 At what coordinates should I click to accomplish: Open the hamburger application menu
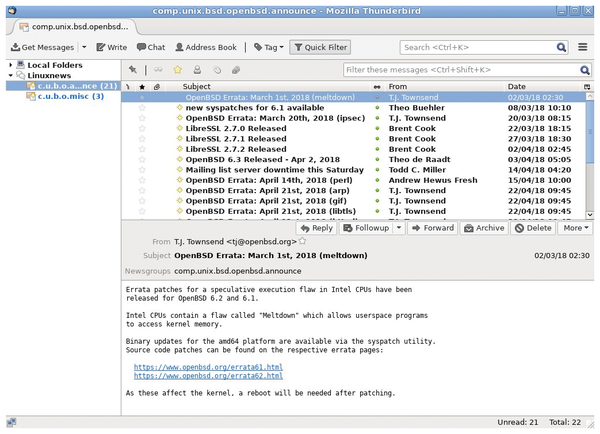pyautogui.click(x=582, y=47)
